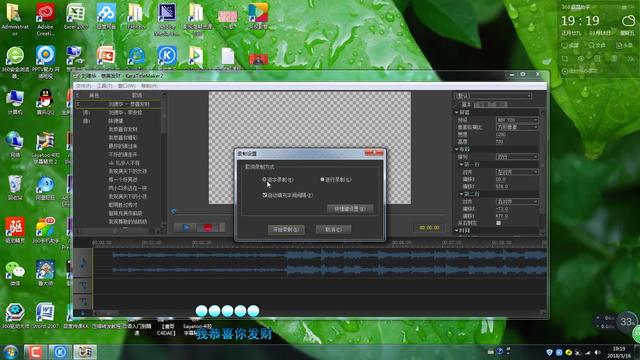Viewport: 640px width, 360px height.
Task: Open the Sayatoo subtitle maker desktop shortcut
Action: (x=45, y=147)
